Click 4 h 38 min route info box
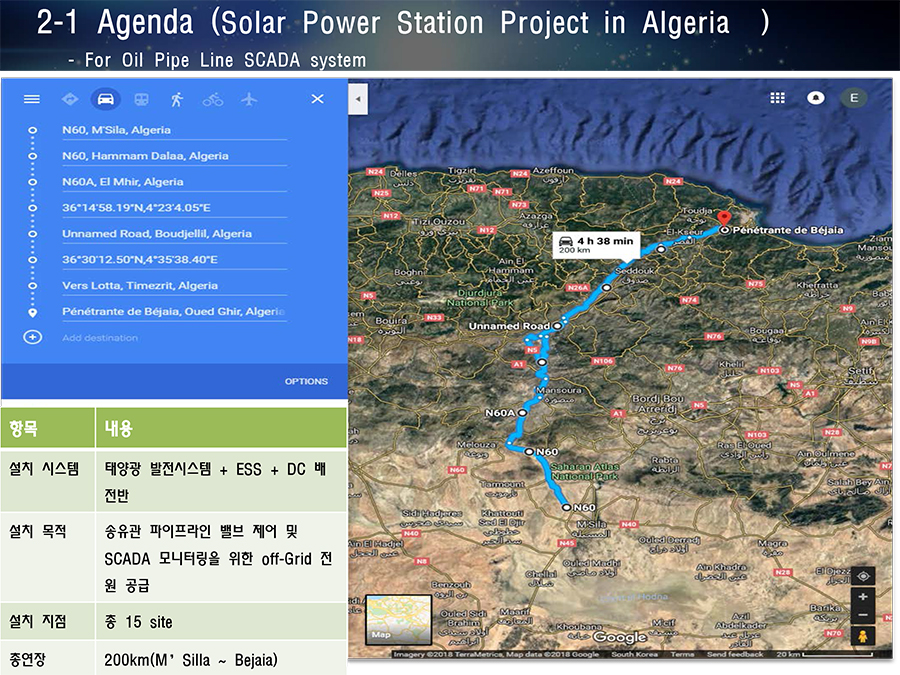This screenshot has width=900, height=675. 596,245
